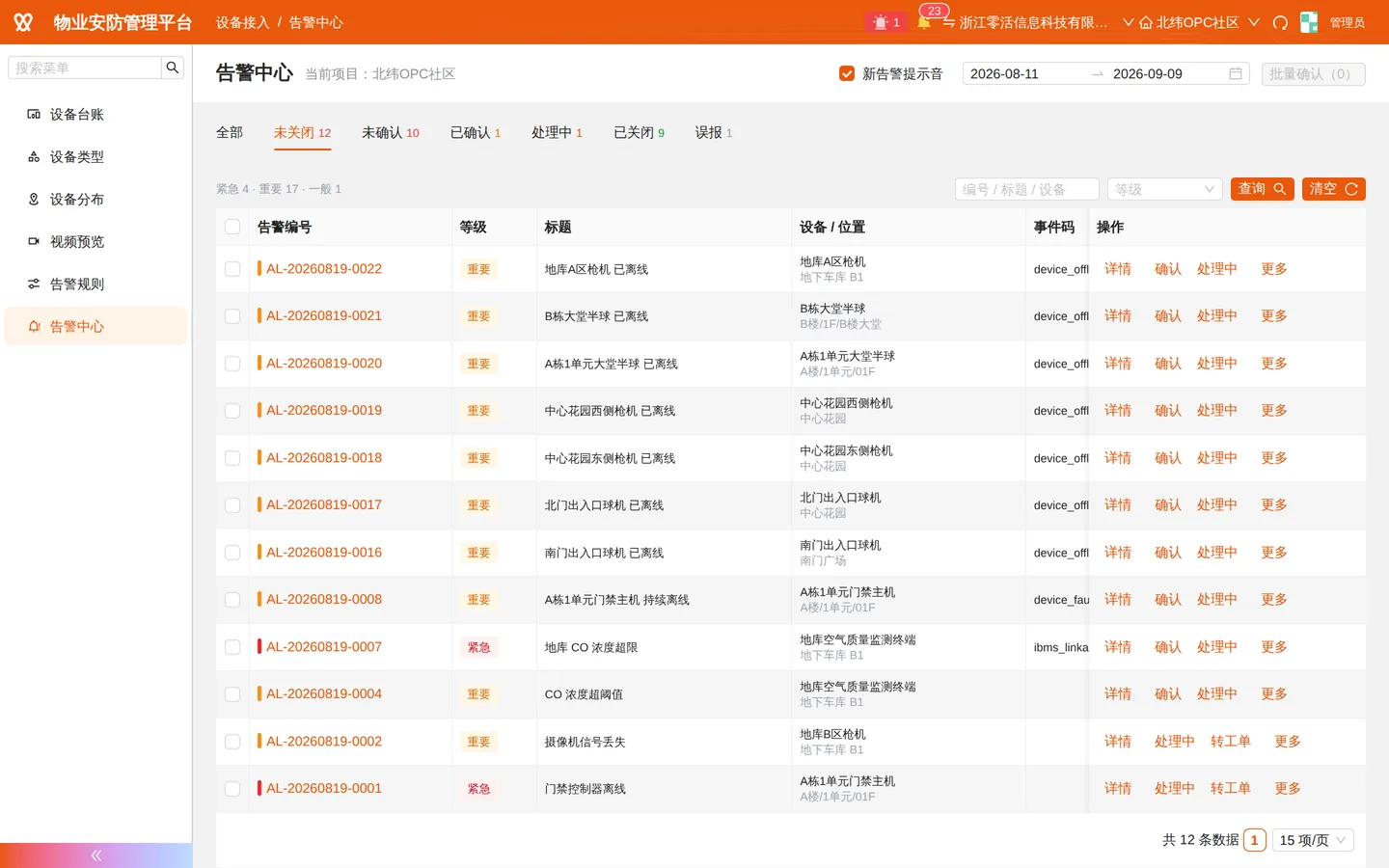The image size is (1389, 868).
Task: Toggle the 新告警提示音 checkbox
Action: [x=847, y=73]
